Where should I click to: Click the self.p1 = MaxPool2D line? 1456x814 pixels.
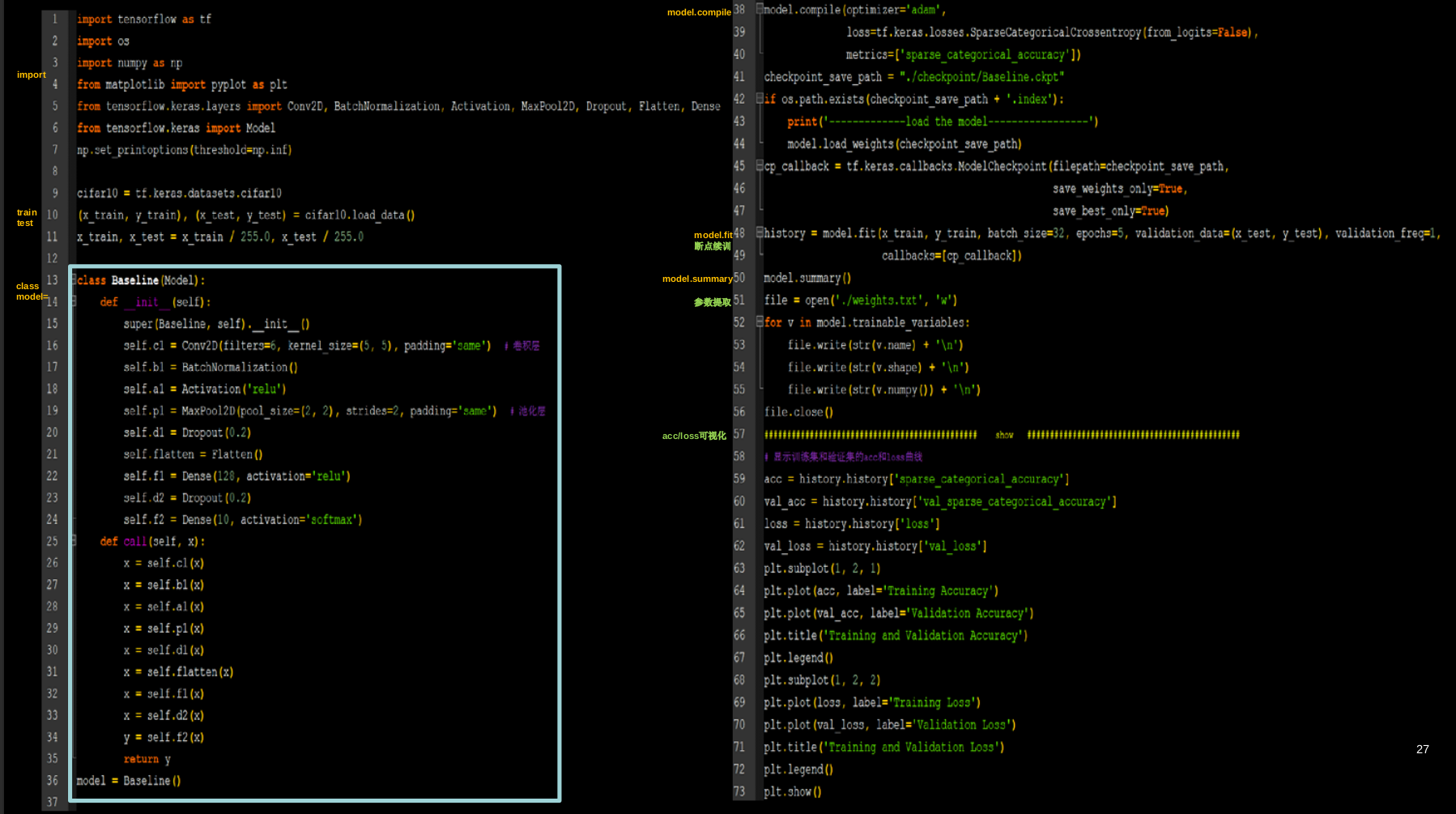(334, 411)
